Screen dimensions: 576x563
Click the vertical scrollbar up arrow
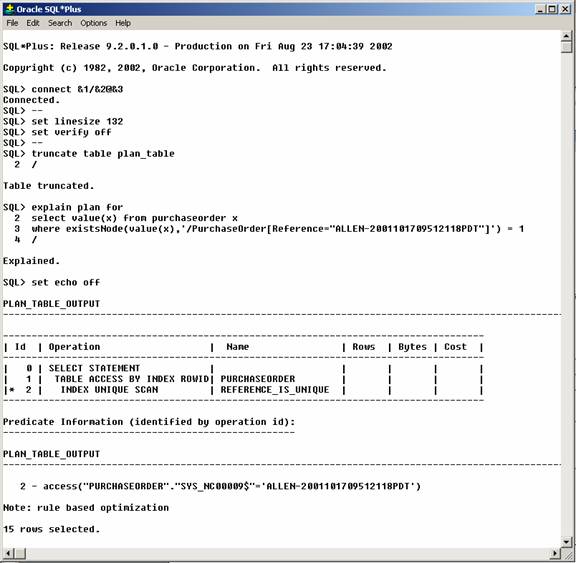pyautogui.click(x=566, y=36)
